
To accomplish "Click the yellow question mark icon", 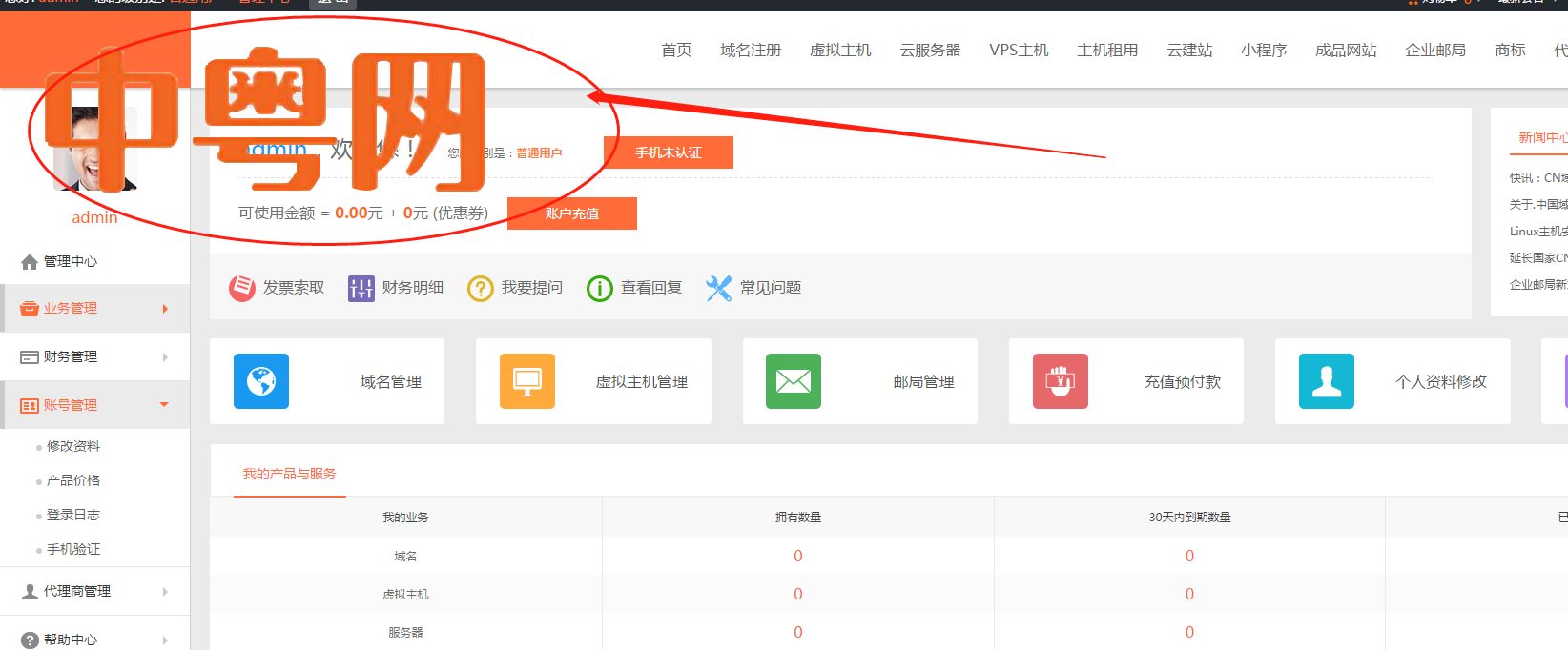I will point(481,288).
